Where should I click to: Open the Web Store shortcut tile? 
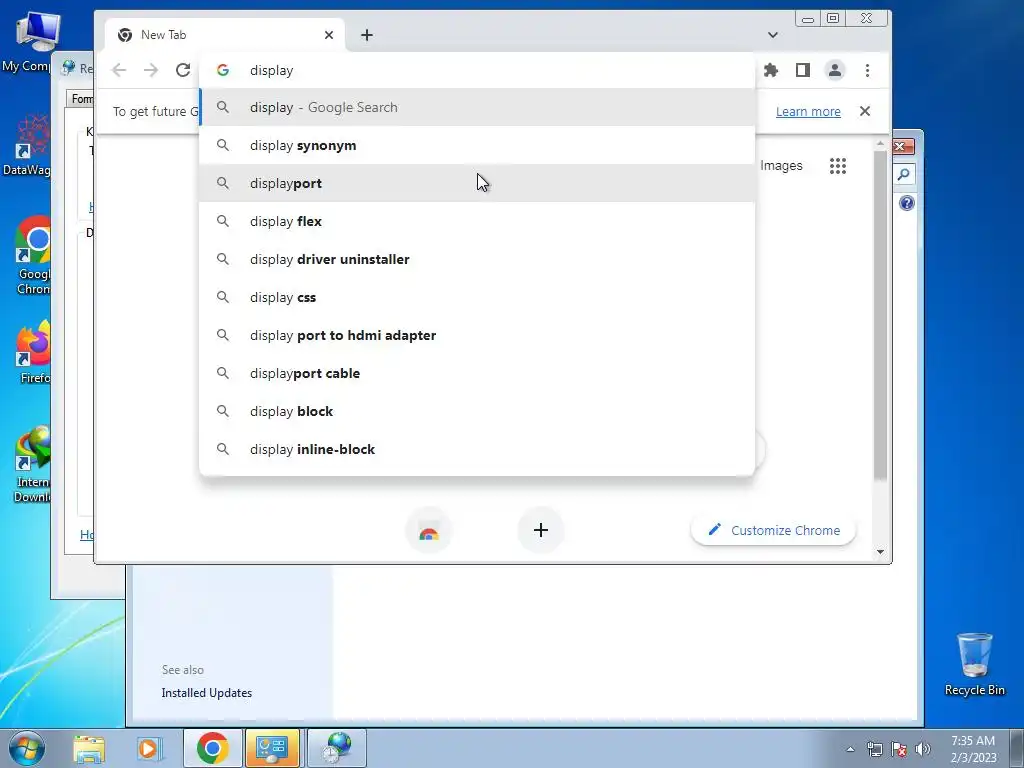pos(428,530)
